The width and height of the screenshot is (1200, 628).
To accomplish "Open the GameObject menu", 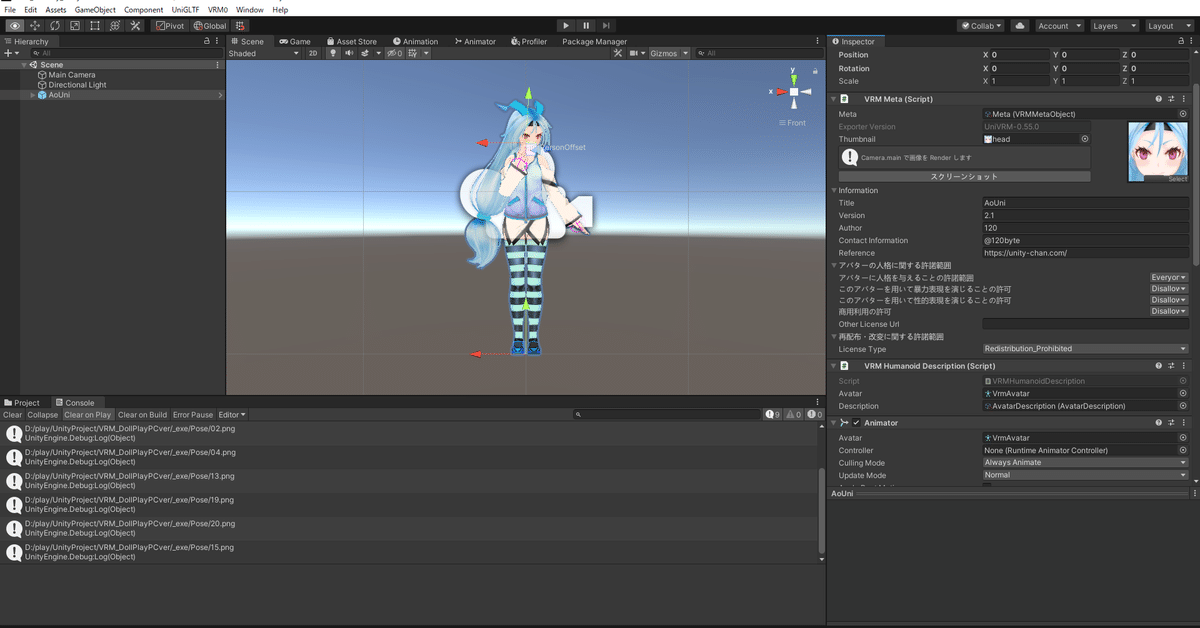I will 95,9.
